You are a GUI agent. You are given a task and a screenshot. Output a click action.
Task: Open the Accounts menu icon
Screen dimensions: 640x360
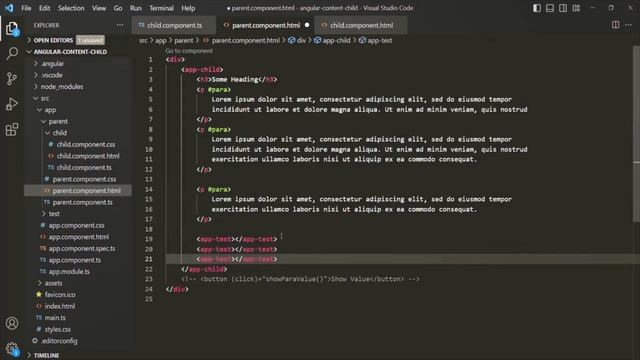tap(12, 323)
